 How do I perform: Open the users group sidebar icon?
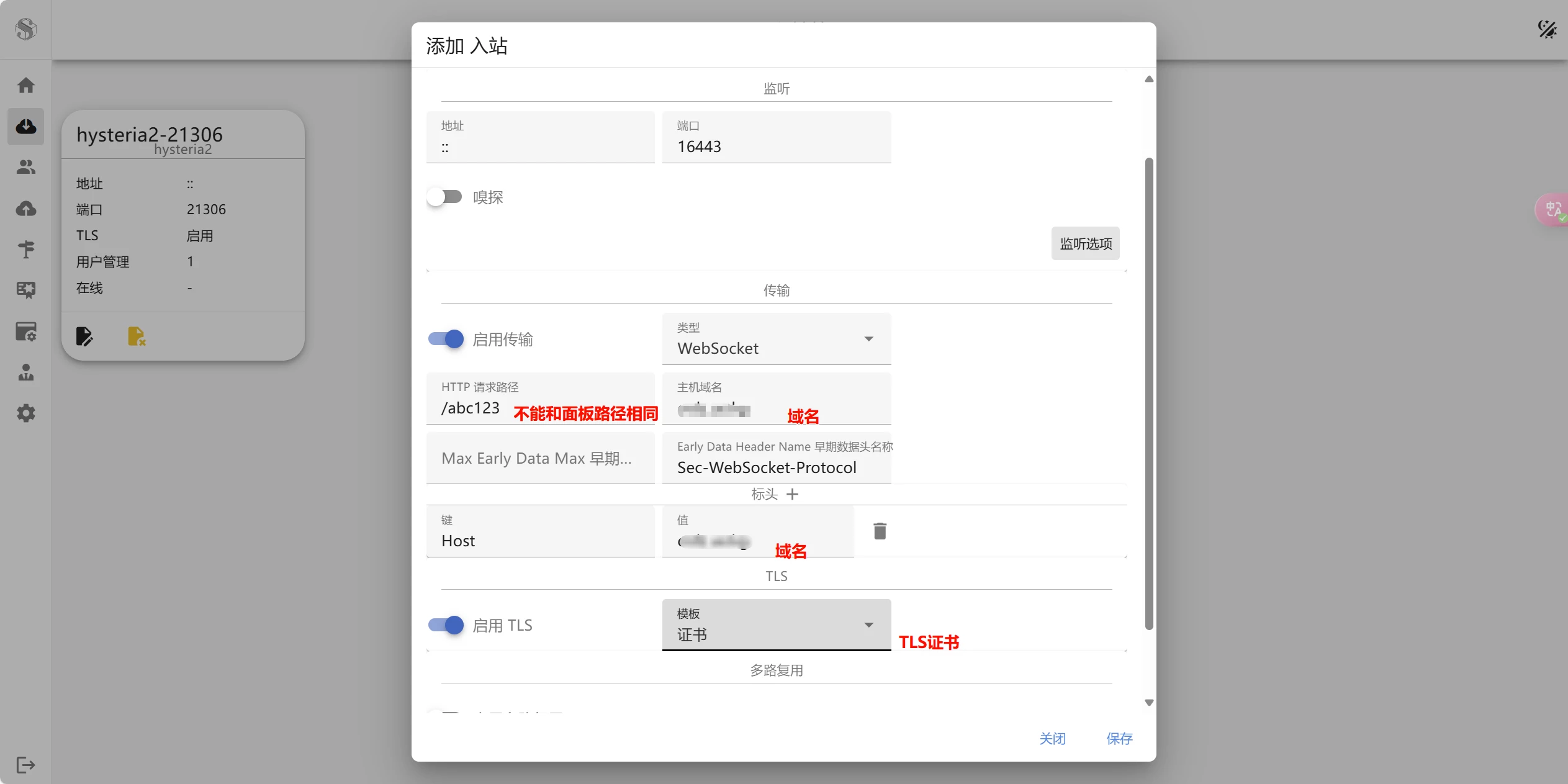[25, 167]
